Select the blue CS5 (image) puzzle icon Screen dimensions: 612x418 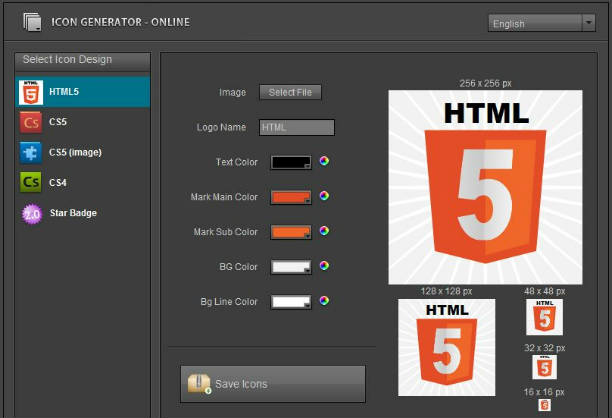click(31, 152)
